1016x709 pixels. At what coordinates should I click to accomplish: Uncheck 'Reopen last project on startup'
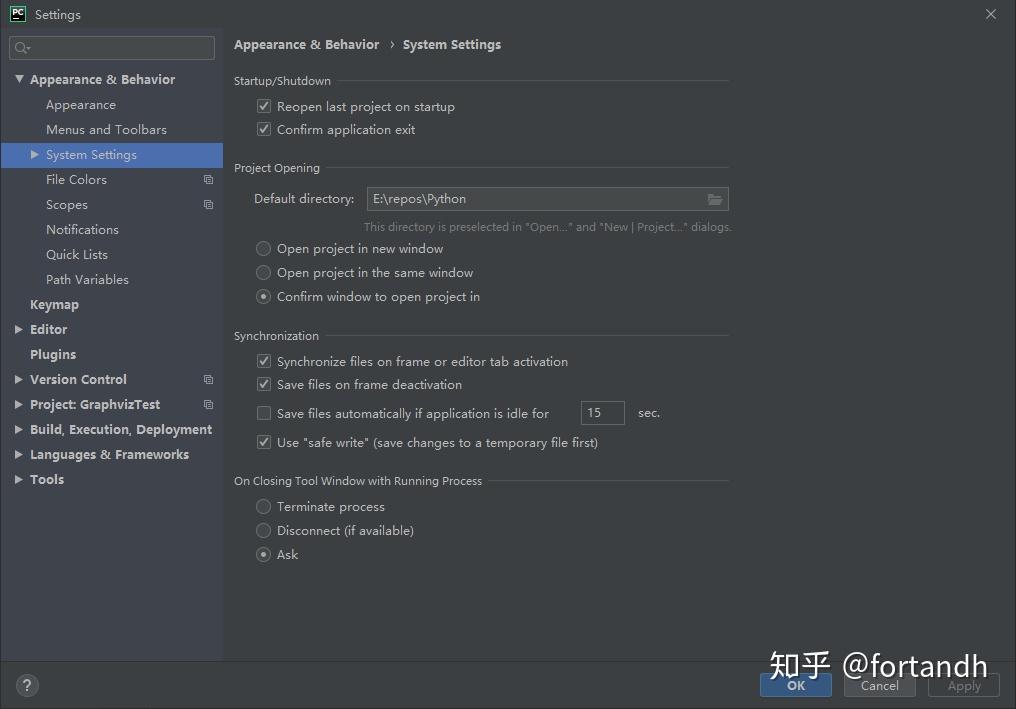pos(263,106)
